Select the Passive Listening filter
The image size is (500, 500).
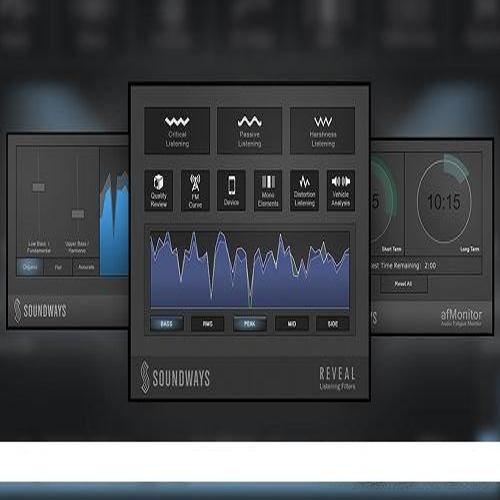(249, 131)
